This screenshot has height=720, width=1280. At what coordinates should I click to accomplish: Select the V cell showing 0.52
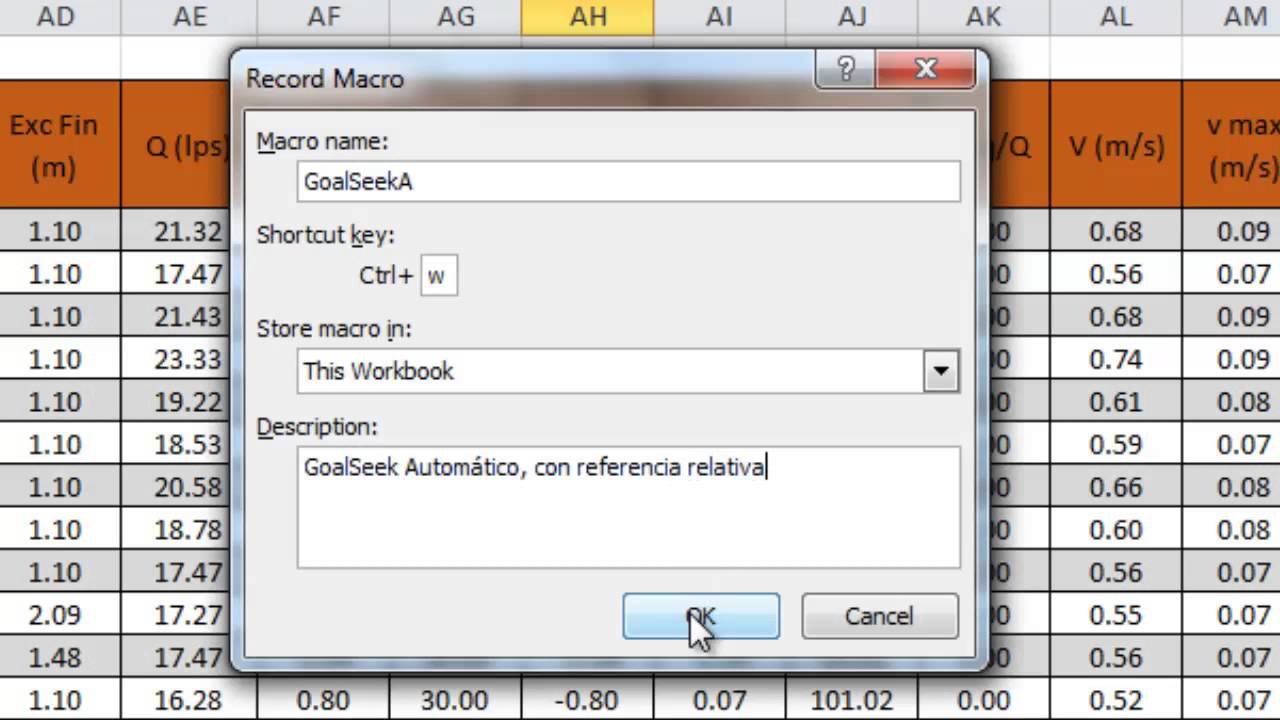pos(1115,700)
